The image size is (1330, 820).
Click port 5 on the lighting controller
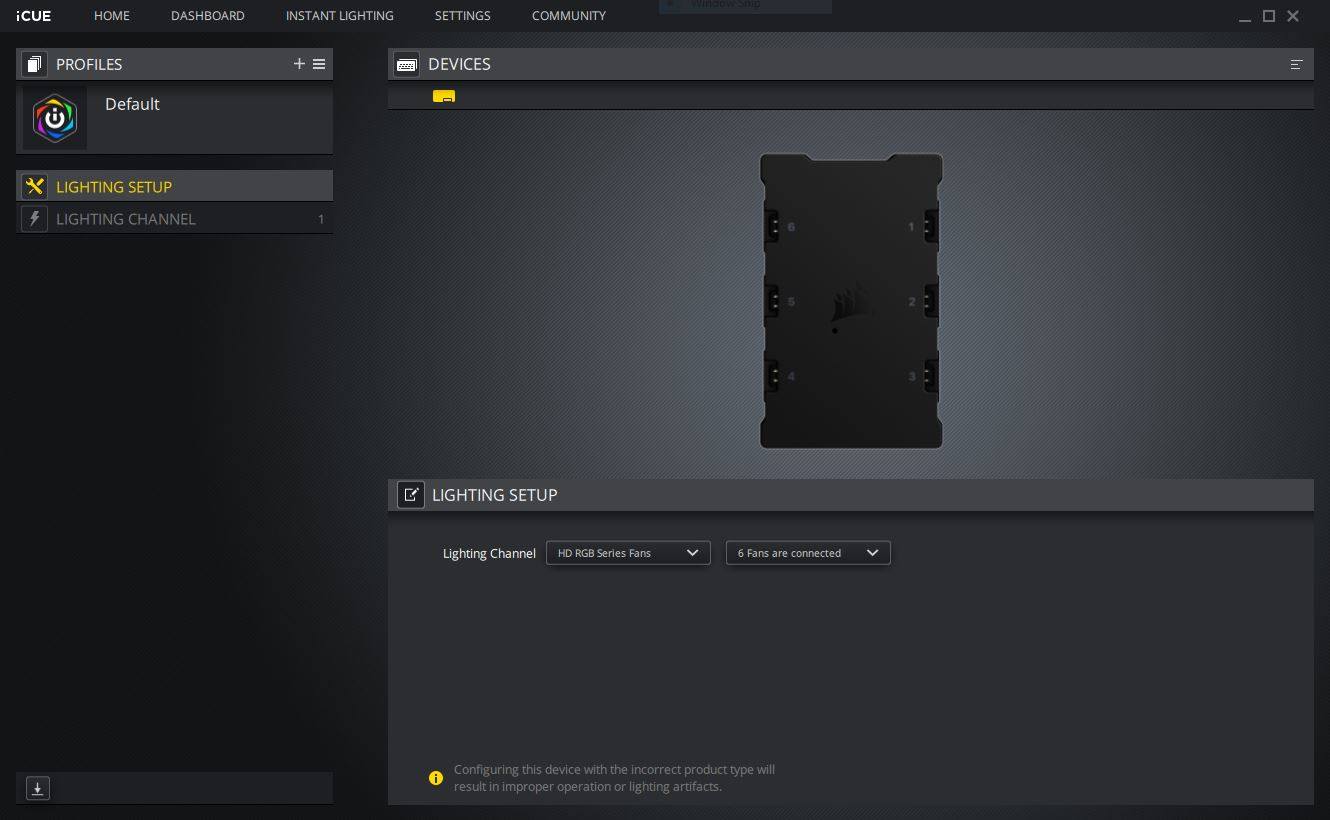(773, 301)
